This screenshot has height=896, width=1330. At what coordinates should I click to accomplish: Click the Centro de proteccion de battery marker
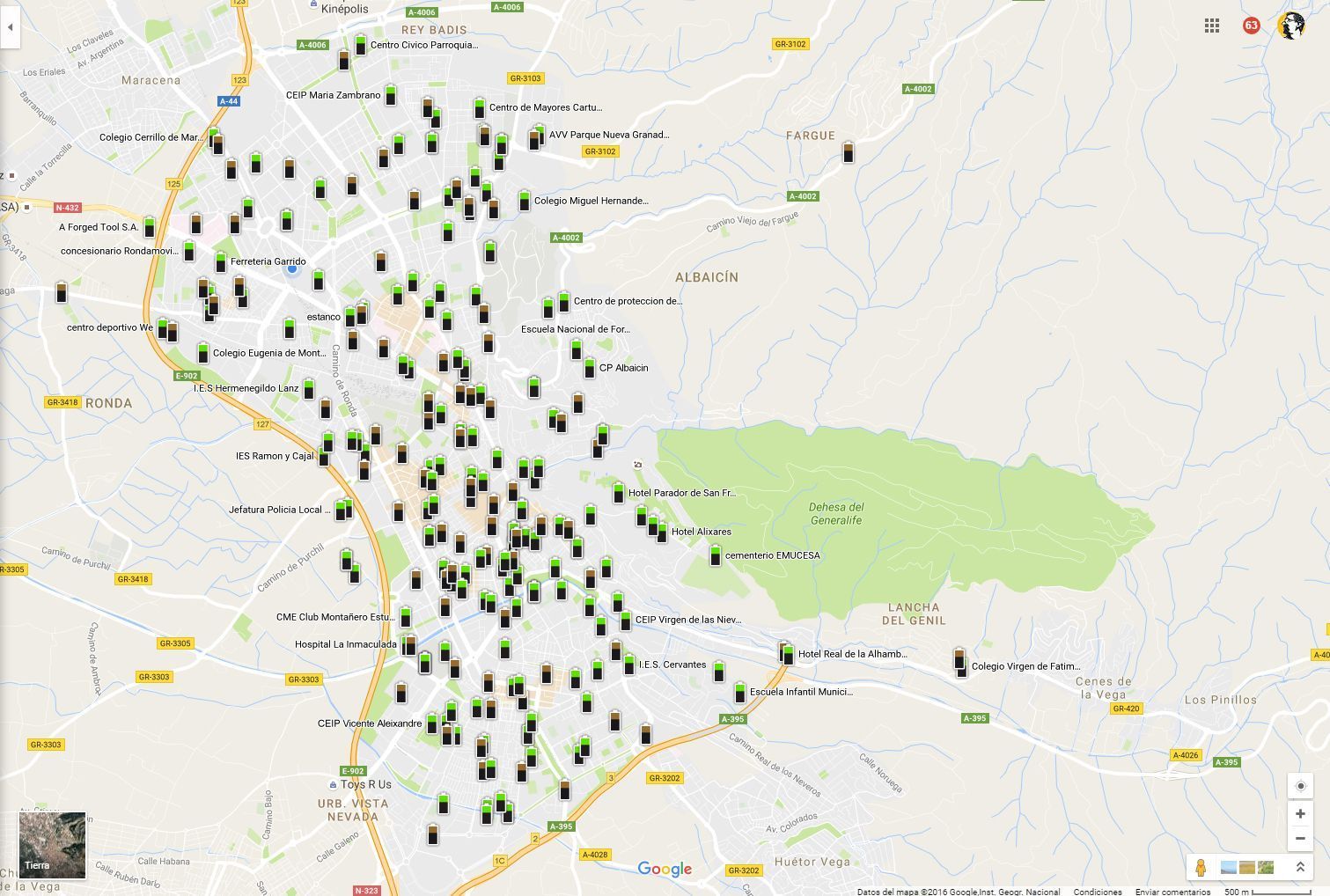click(x=564, y=301)
